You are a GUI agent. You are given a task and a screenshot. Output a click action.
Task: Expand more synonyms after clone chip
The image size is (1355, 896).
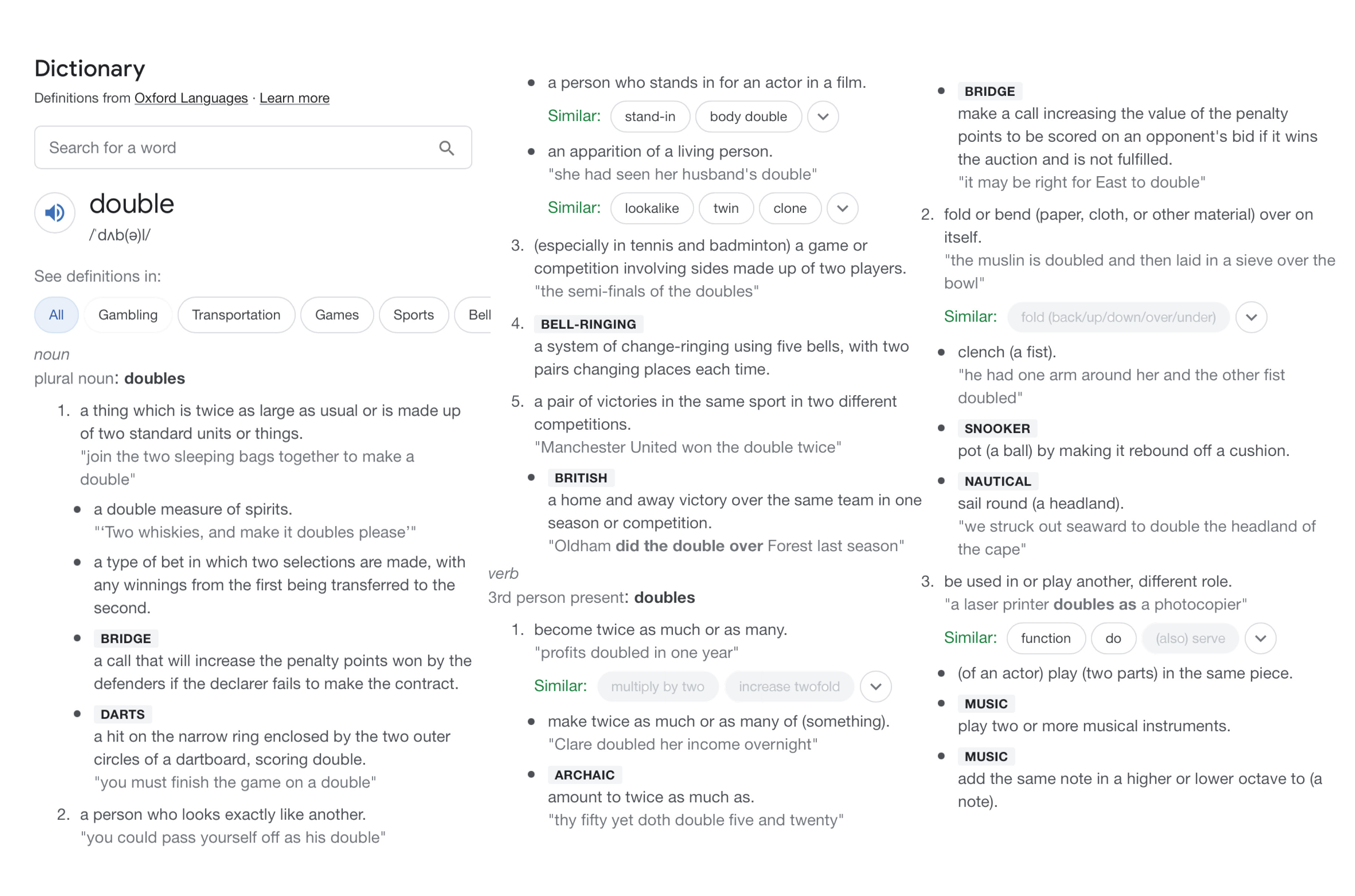pyautogui.click(x=842, y=209)
